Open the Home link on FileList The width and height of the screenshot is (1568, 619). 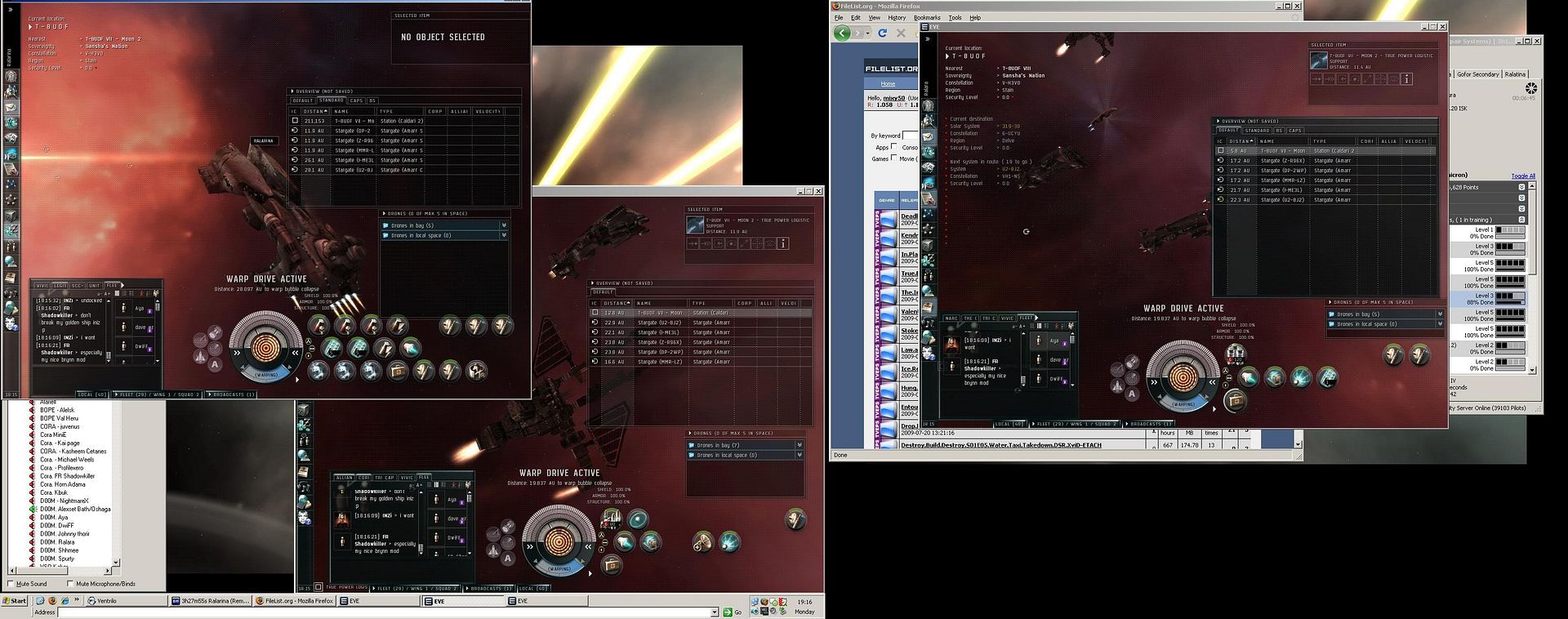pos(888,83)
